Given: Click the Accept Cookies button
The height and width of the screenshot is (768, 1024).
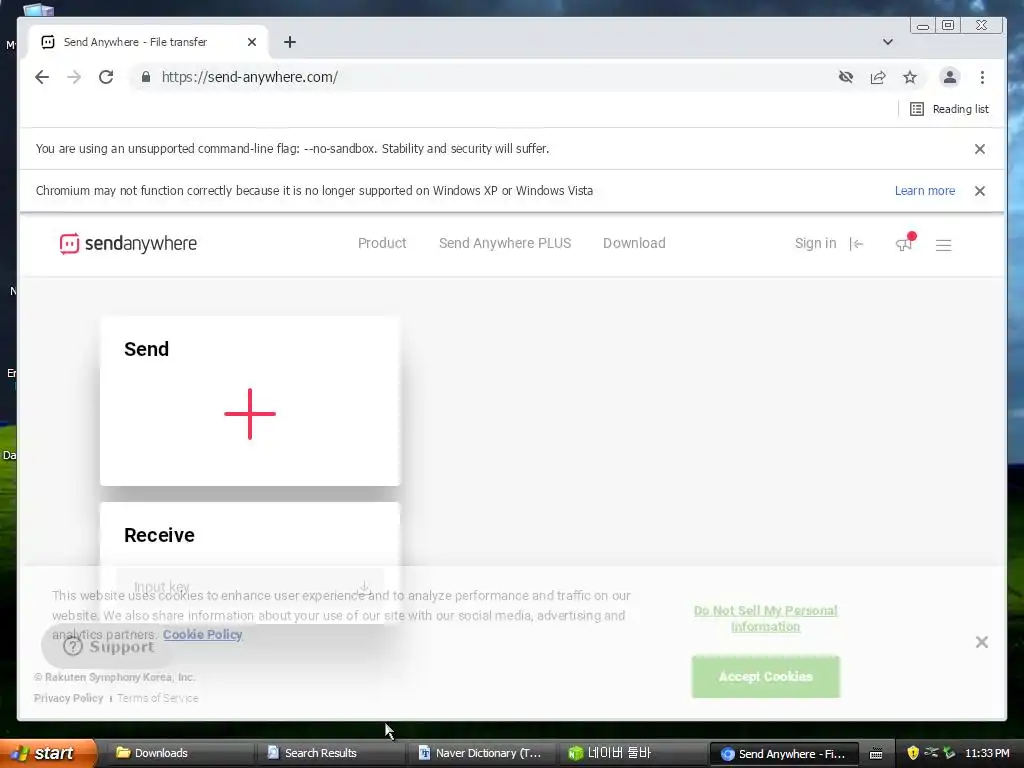Looking at the screenshot, I should click(x=765, y=677).
